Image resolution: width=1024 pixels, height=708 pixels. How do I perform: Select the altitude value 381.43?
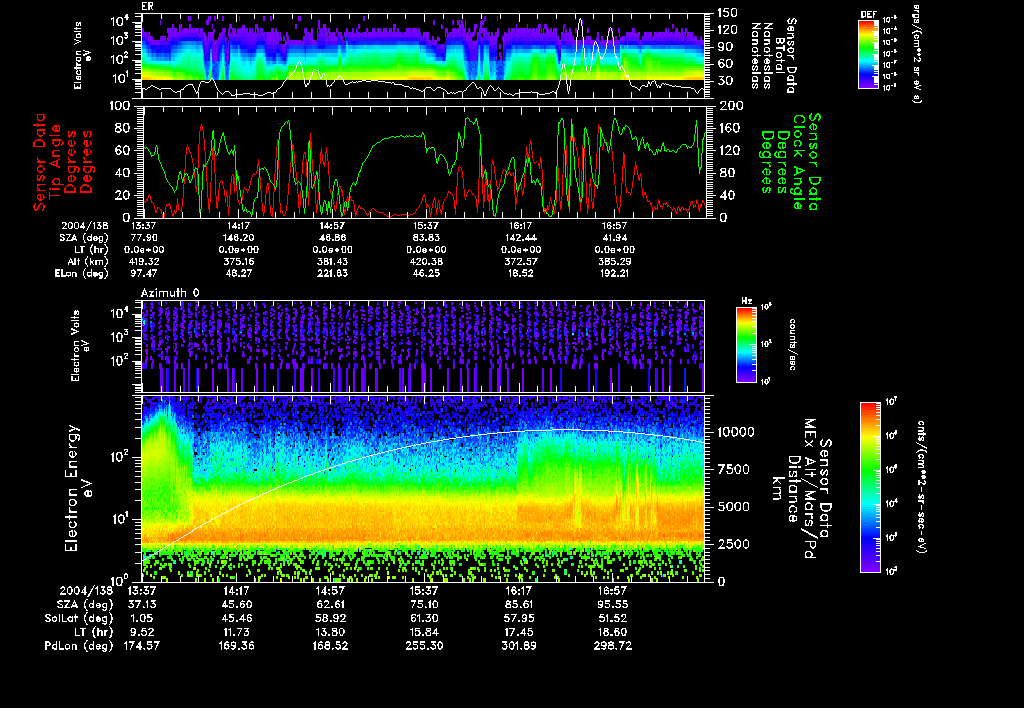[332, 261]
